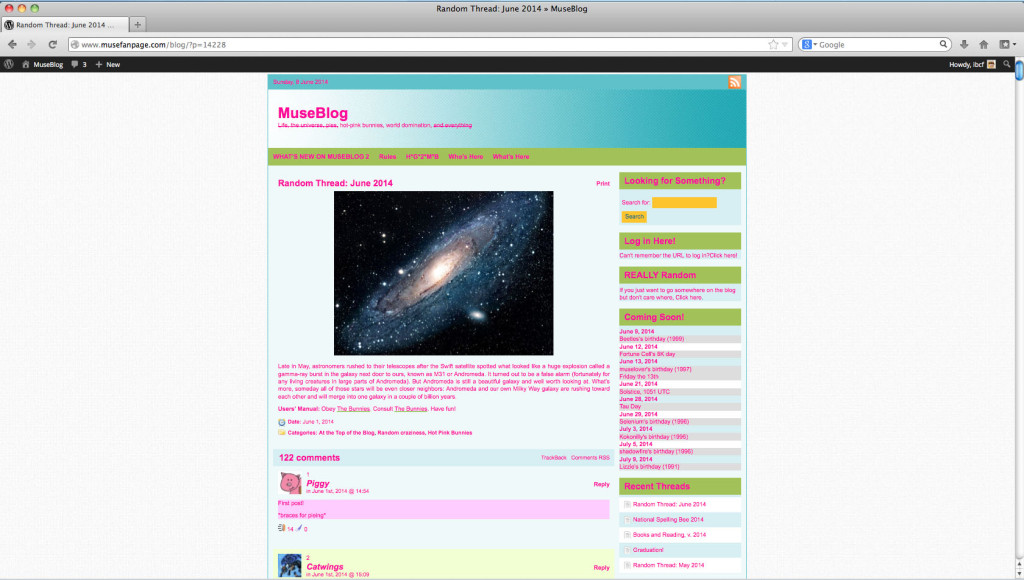The image size is (1024, 580).
Task: Select 'Rules' in the blog navigation bar
Action: [x=387, y=157]
